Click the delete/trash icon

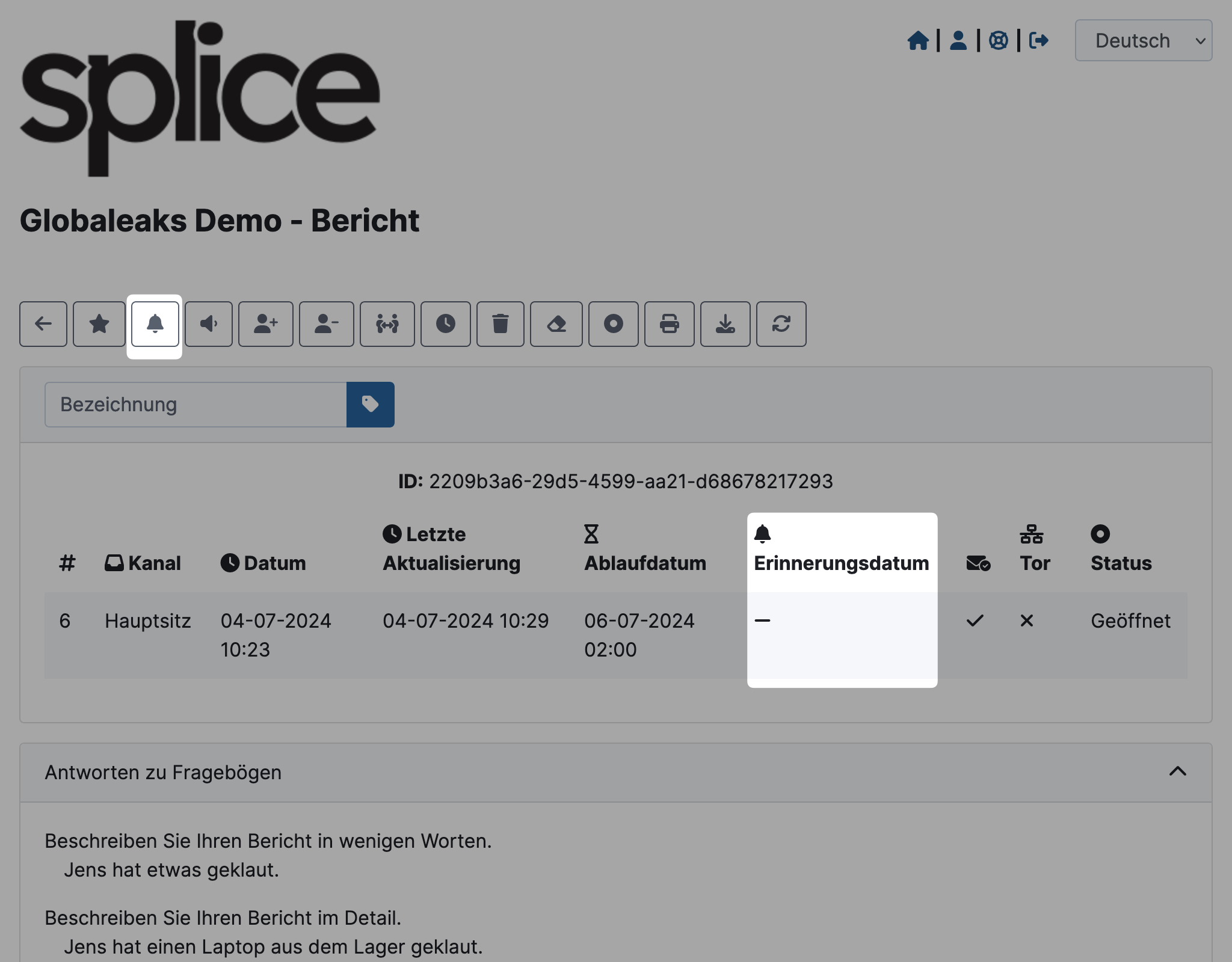click(x=500, y=323)
